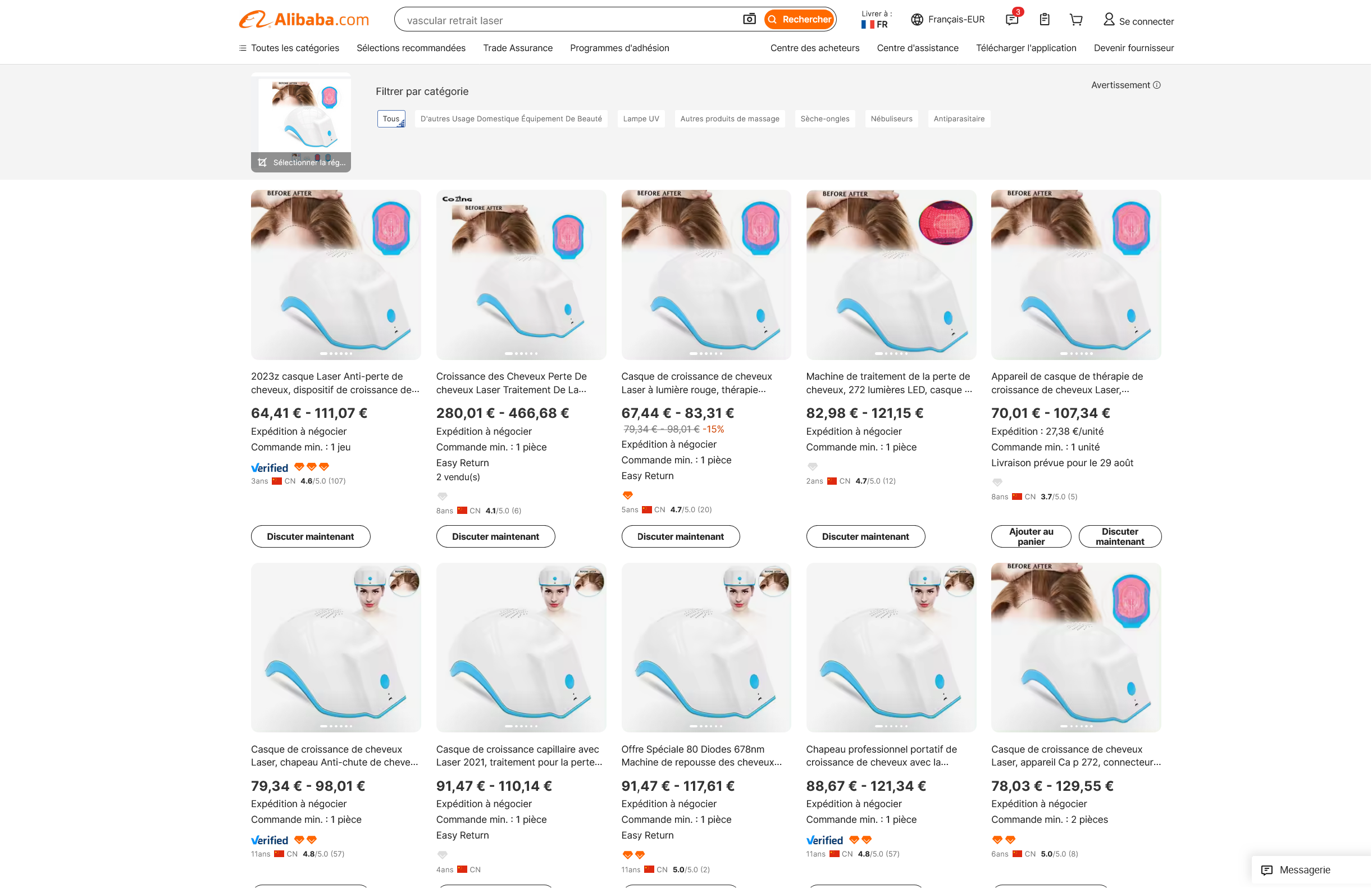Image resolution: width=1372 pixels, height=888 pixels.
Task: Open the orders clipboard icon
Action: (1044, 20)
